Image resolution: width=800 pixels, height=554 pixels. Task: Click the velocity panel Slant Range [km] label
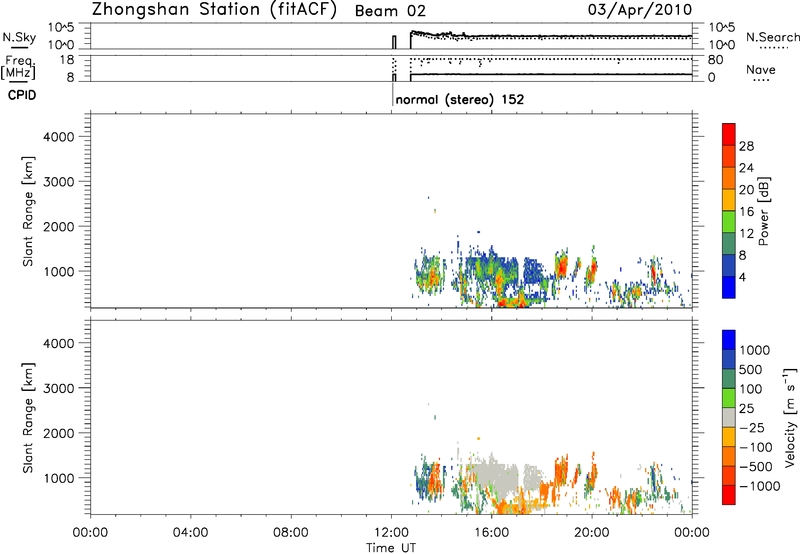coord(28,418)
